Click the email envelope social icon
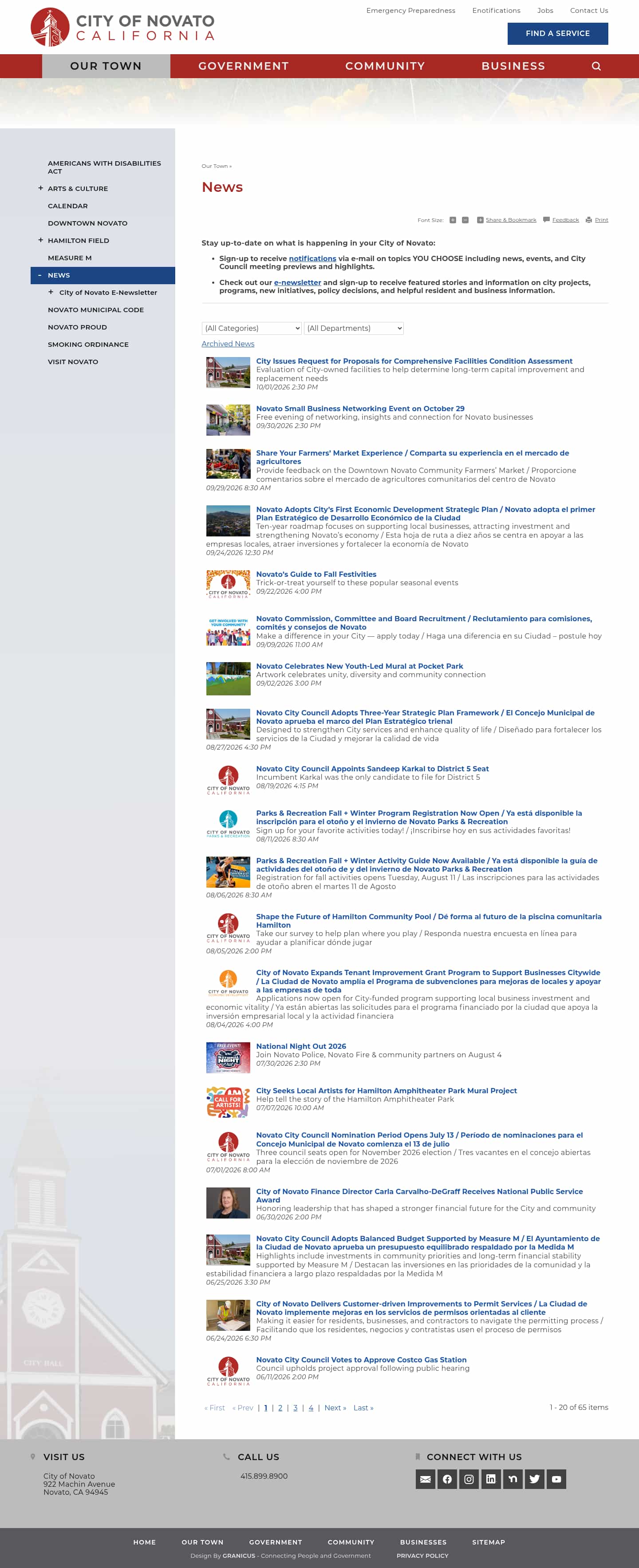The height and width of the screenshot is (1568, 639). (x=426, y=1479)
